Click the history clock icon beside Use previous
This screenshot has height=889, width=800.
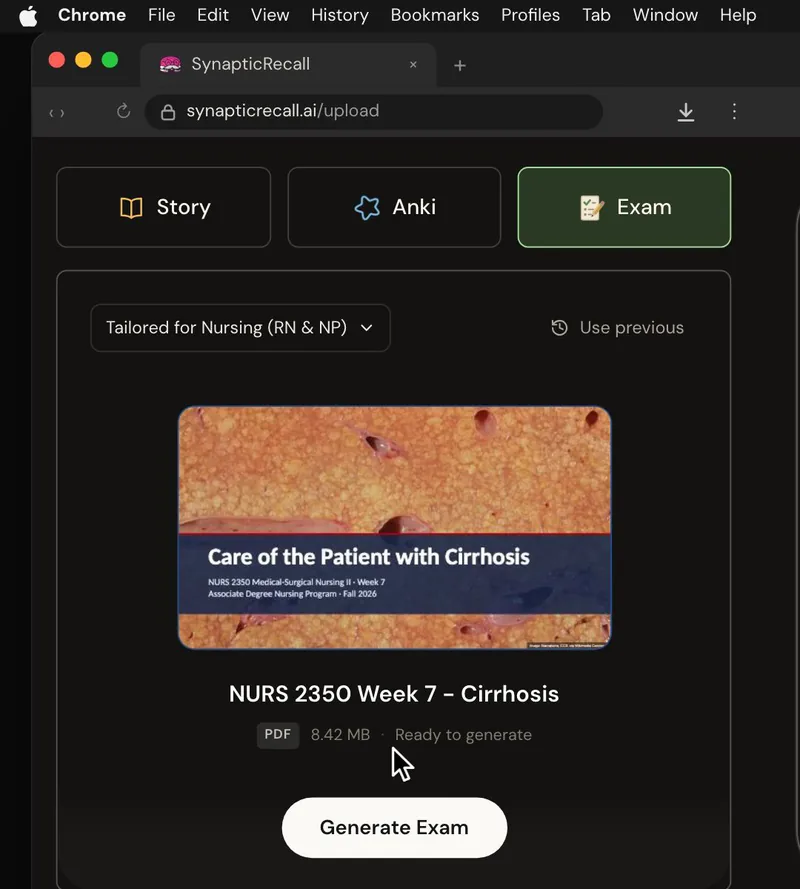tap(560, 328)
